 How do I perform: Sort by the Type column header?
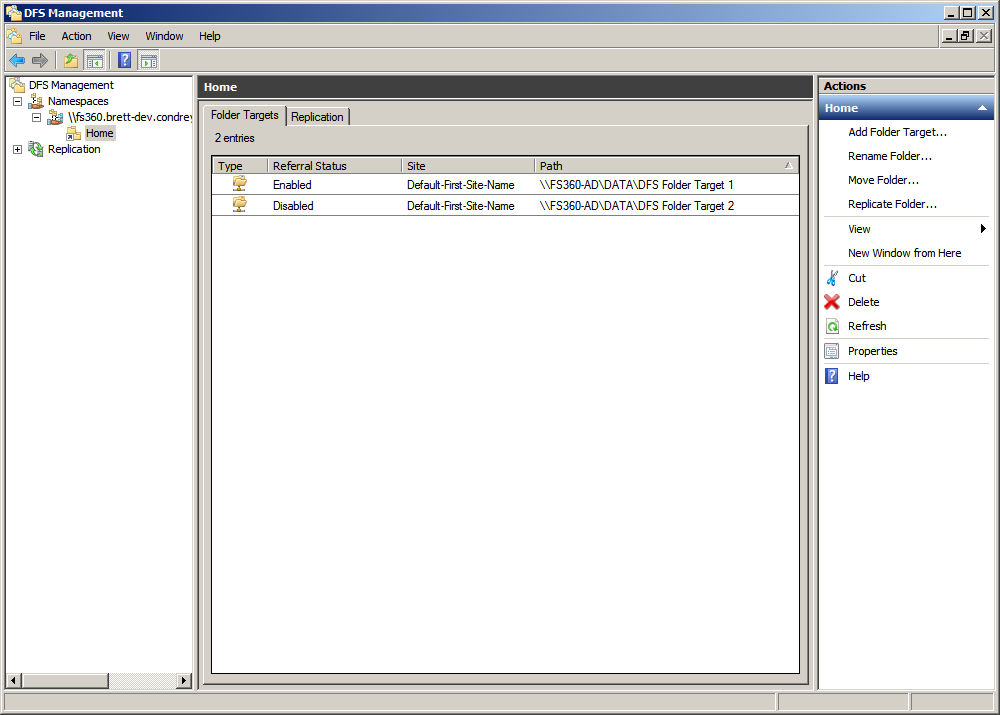239,166
